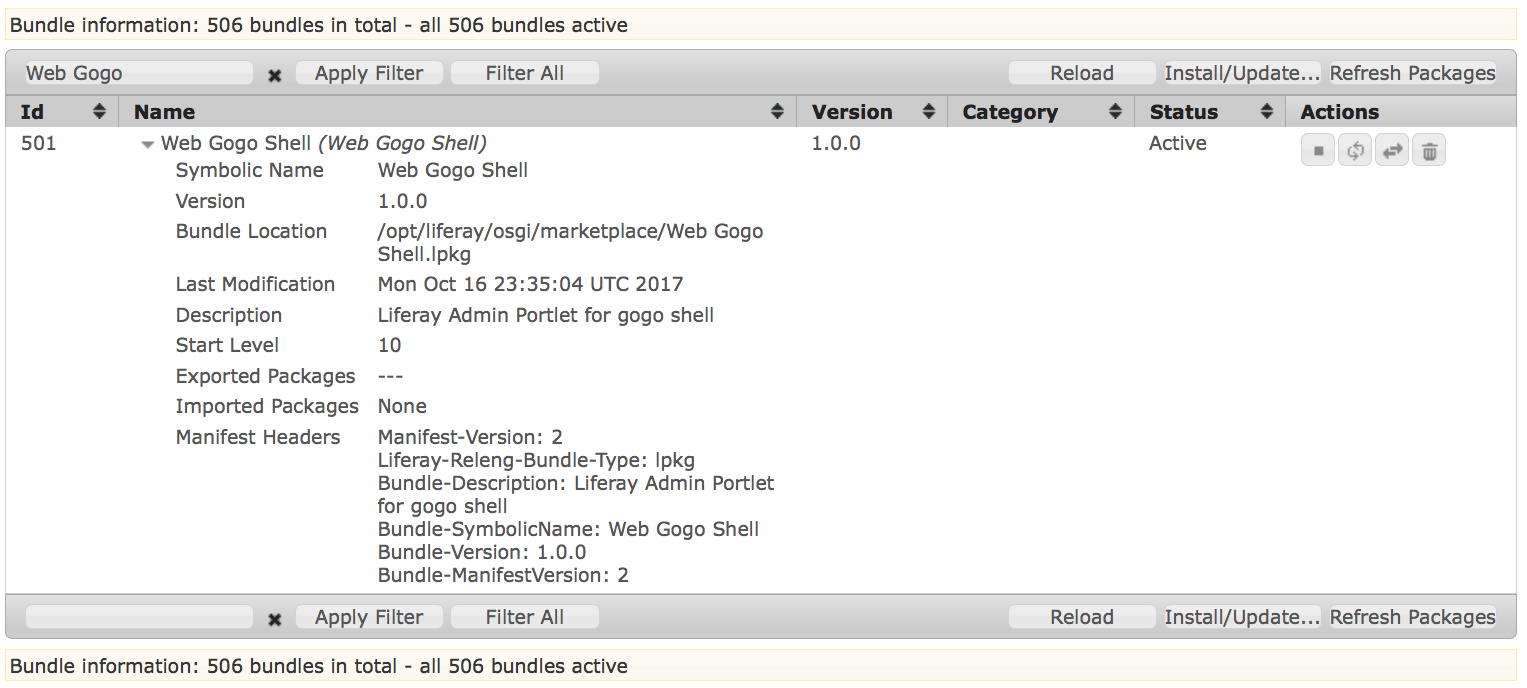Click the Exported Packages label
Screen dimensions: 1527x688
[265, 376]
